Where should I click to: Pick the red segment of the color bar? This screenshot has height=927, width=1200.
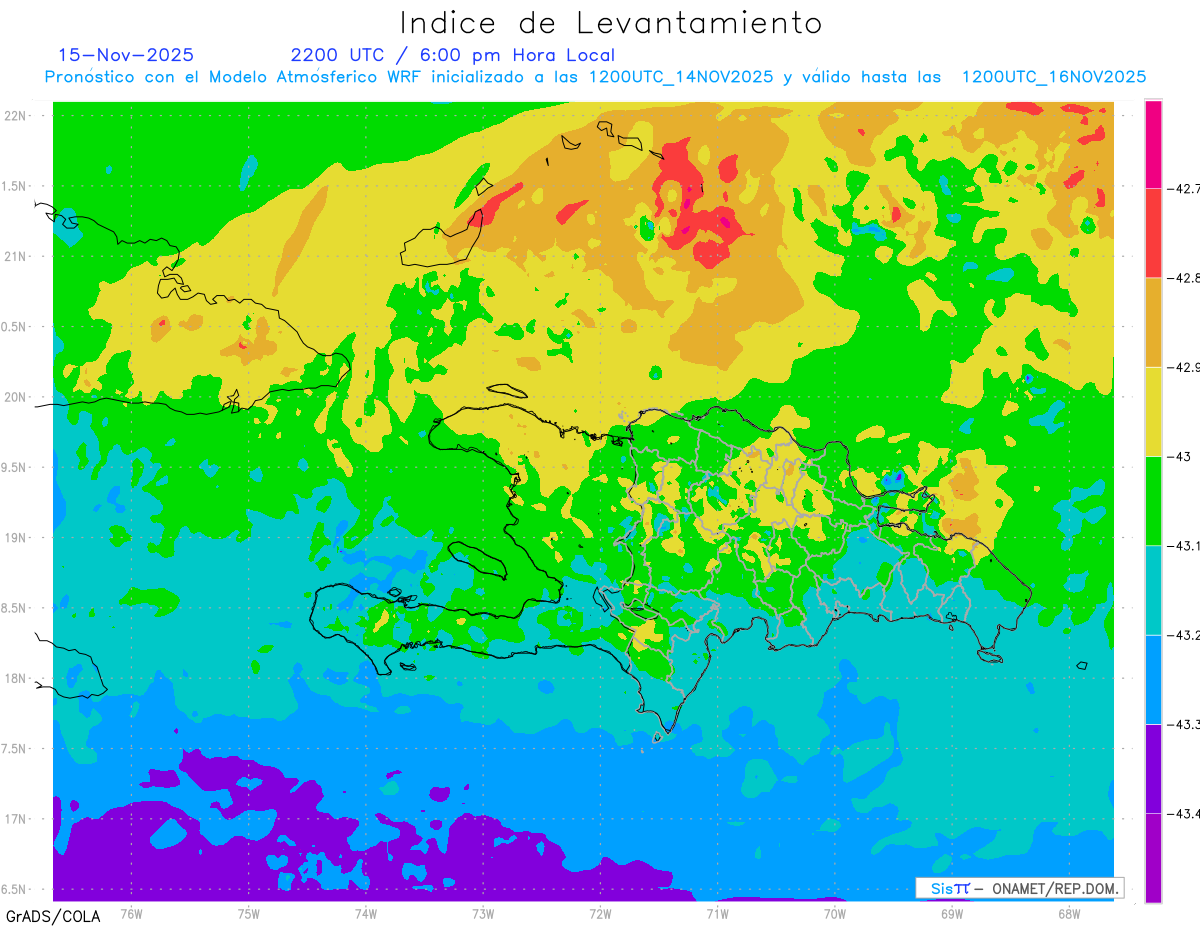[x=1153, y=233]
